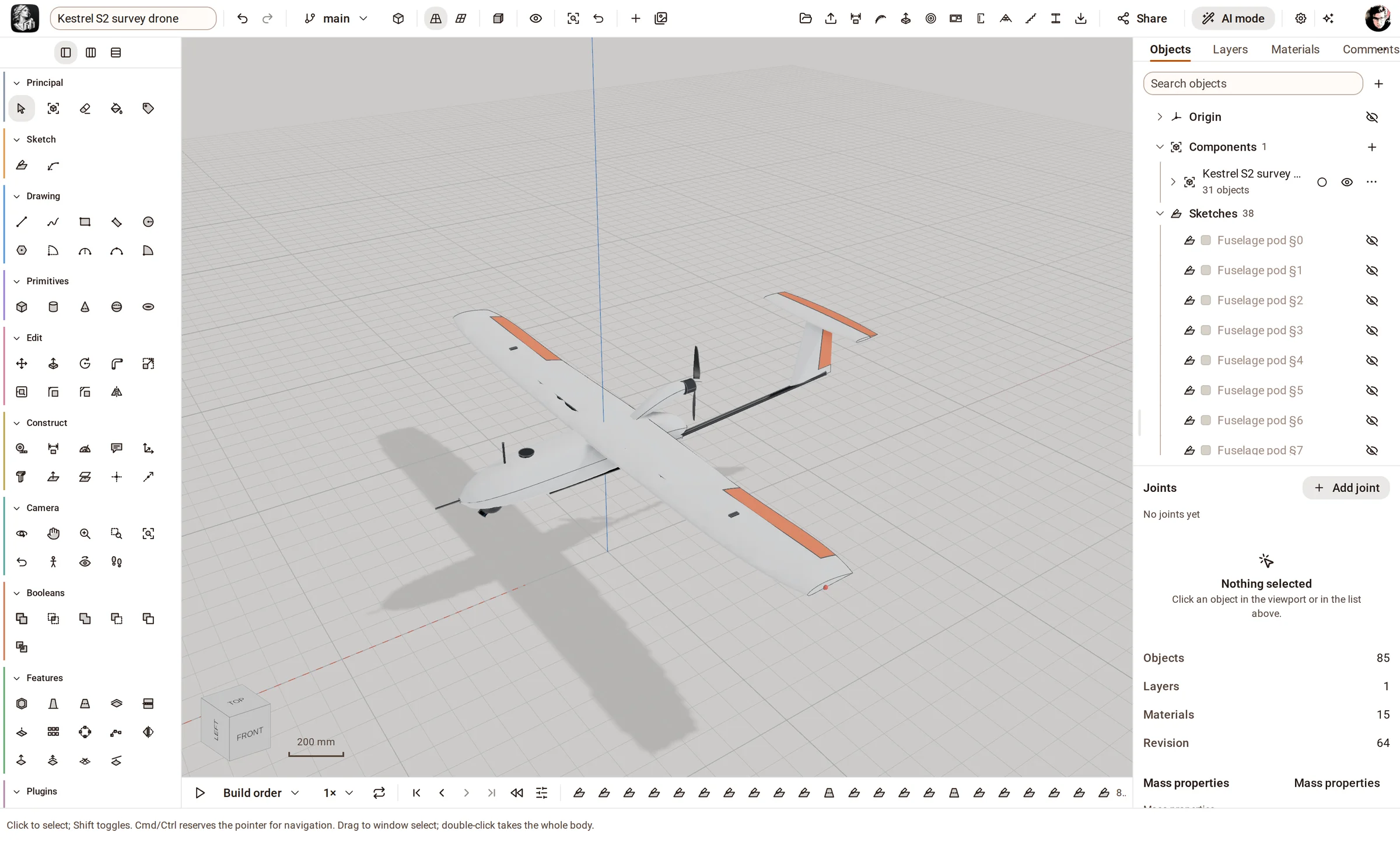Select the Objects tab
Screen dimensions: 1400x842
coord(1170,50)
